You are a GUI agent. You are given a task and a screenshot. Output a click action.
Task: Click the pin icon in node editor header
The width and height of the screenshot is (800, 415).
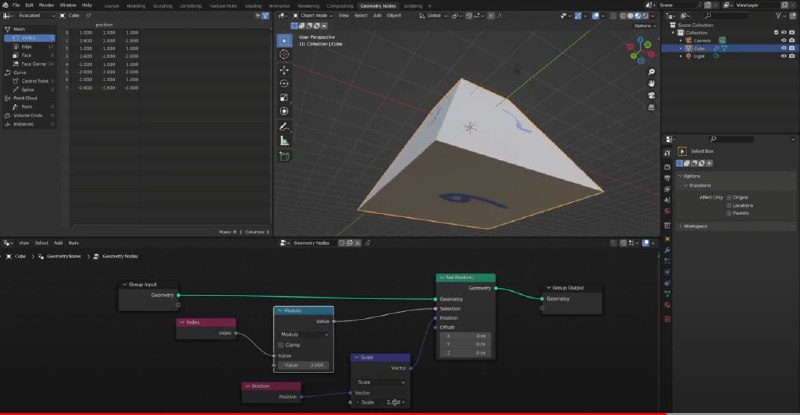tap(367, 243)
